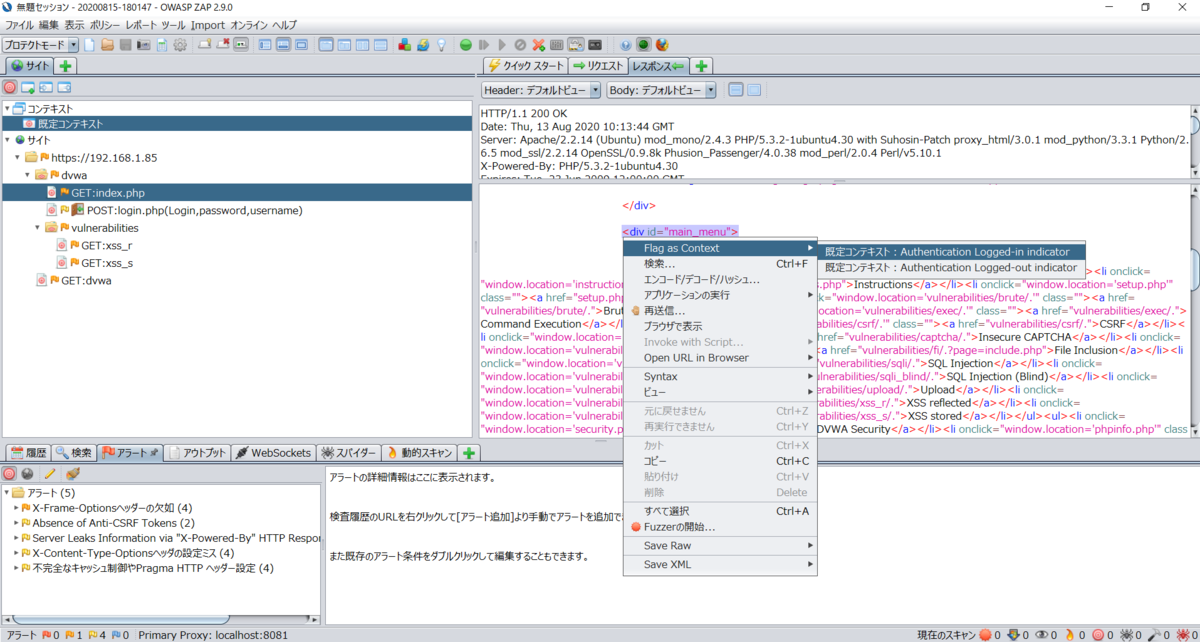This screenshot has width=1200, height=642.
Task: Switch to the リクエスト tab
Action: [597, 66]
